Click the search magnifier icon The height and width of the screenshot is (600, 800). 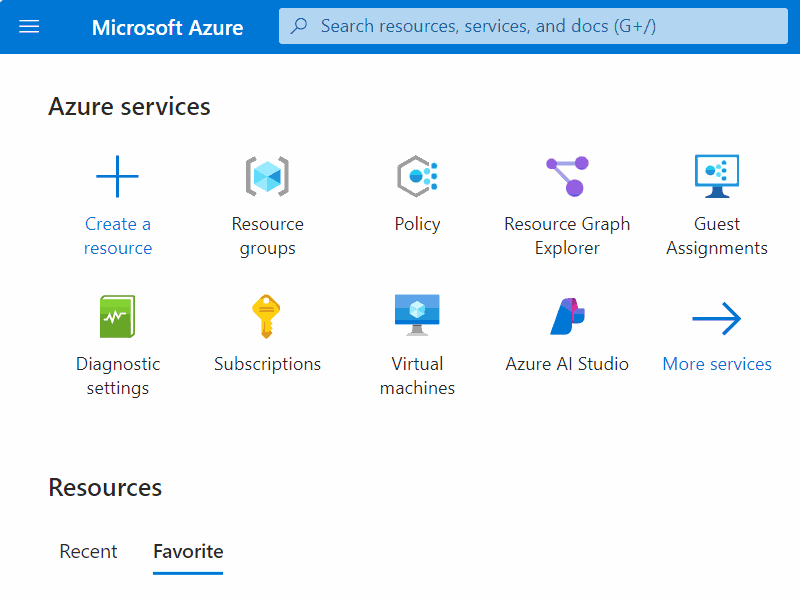coord(299,26)
